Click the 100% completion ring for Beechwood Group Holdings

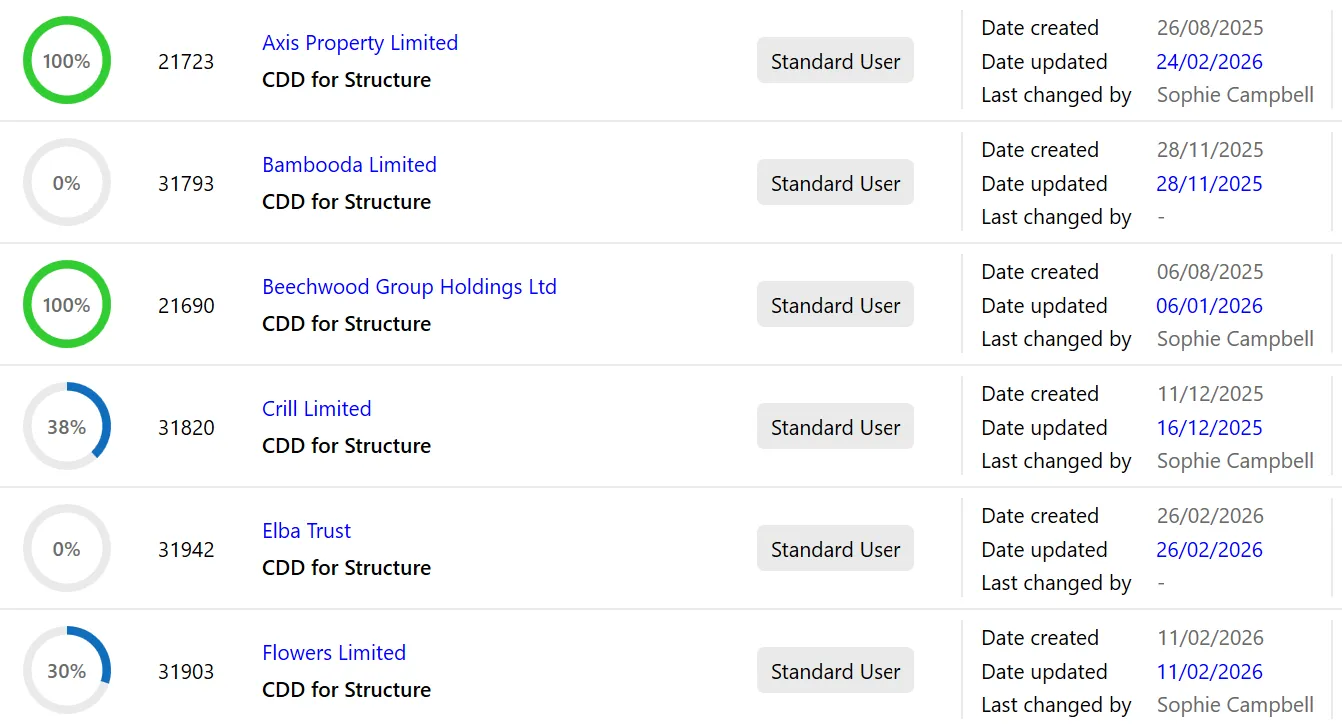pos(66,304)
